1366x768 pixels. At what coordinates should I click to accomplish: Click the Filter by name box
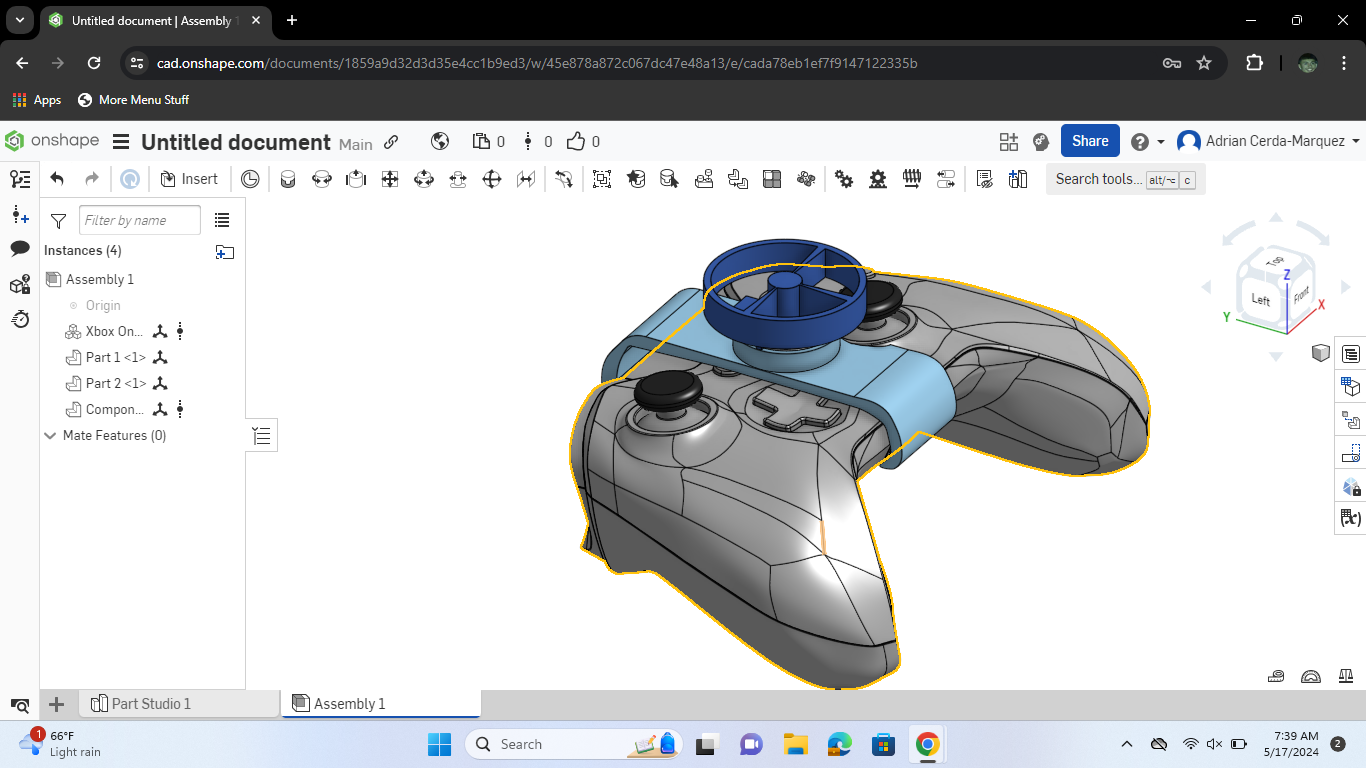pos(140,220)
